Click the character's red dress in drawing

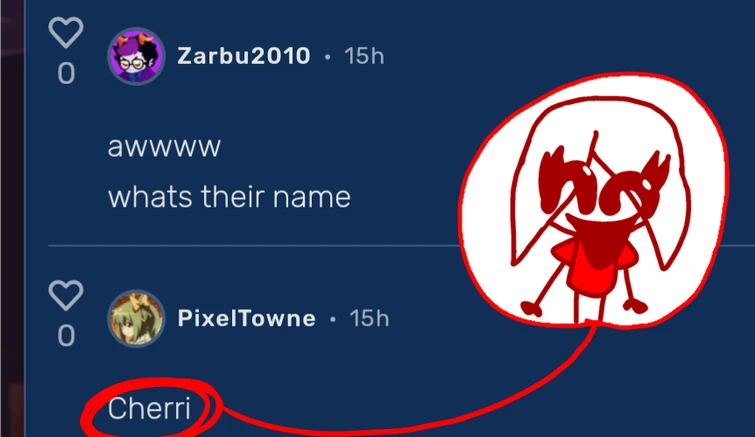click(x=594, y=267)
